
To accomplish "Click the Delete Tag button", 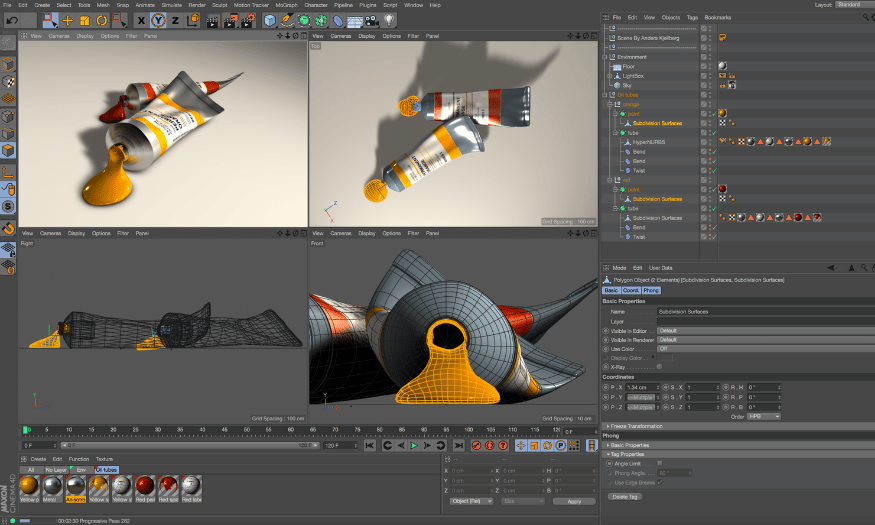I will tap(624, 497).
